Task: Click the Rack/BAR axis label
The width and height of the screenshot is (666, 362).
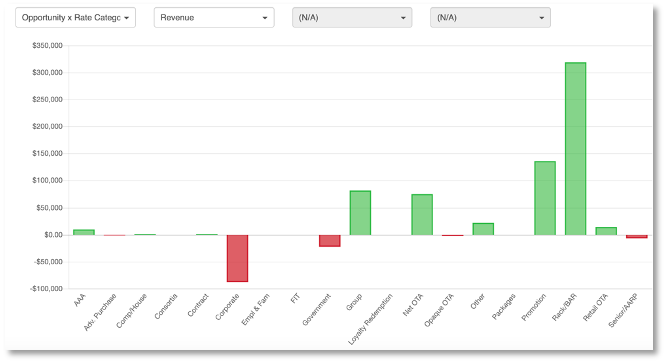Action: [564, 307]
